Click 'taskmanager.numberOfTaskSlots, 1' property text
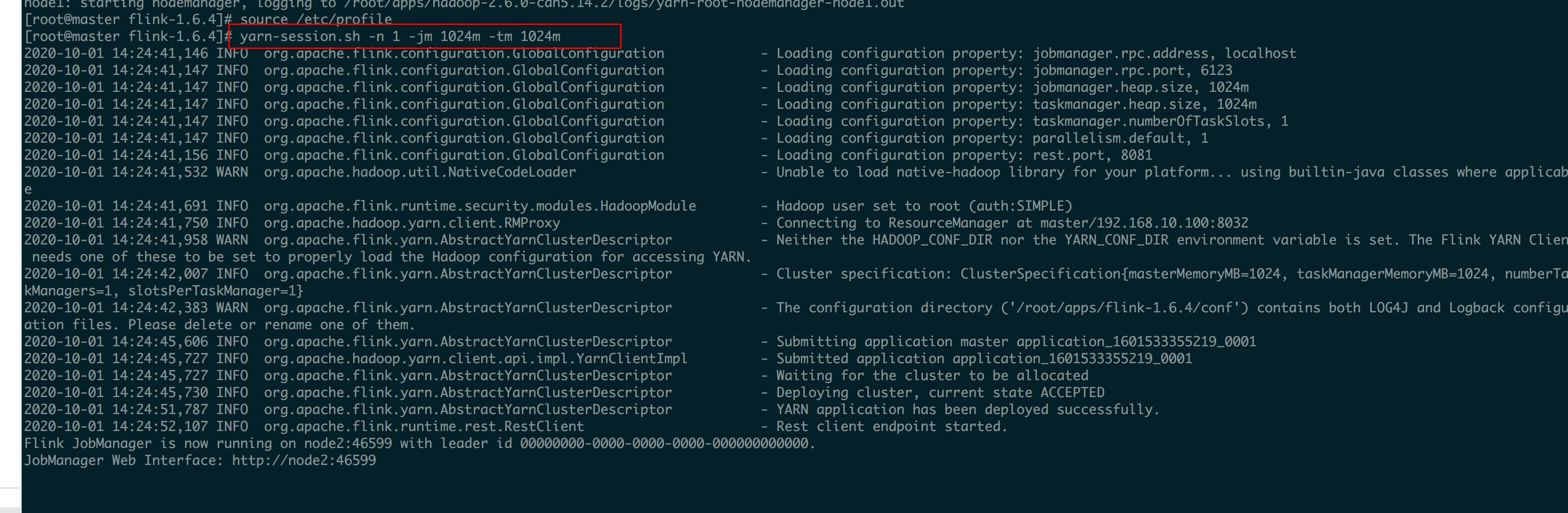This screenshot has height=513, width=1568. (1160, 121)
